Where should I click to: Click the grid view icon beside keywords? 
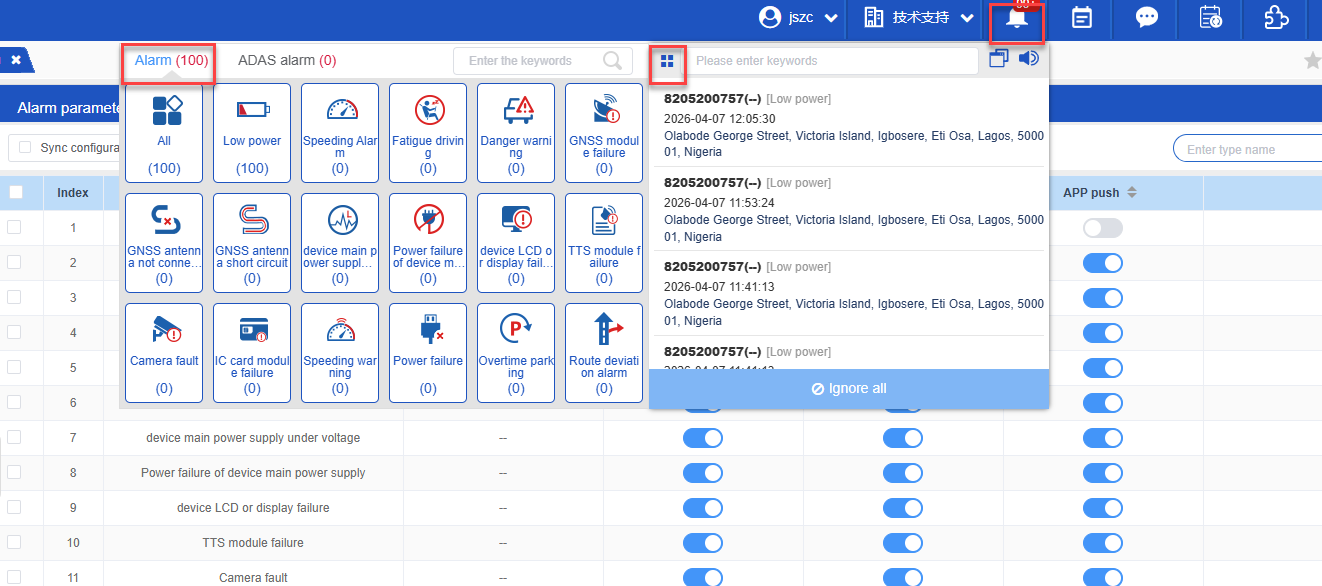(x=667, y=61)
